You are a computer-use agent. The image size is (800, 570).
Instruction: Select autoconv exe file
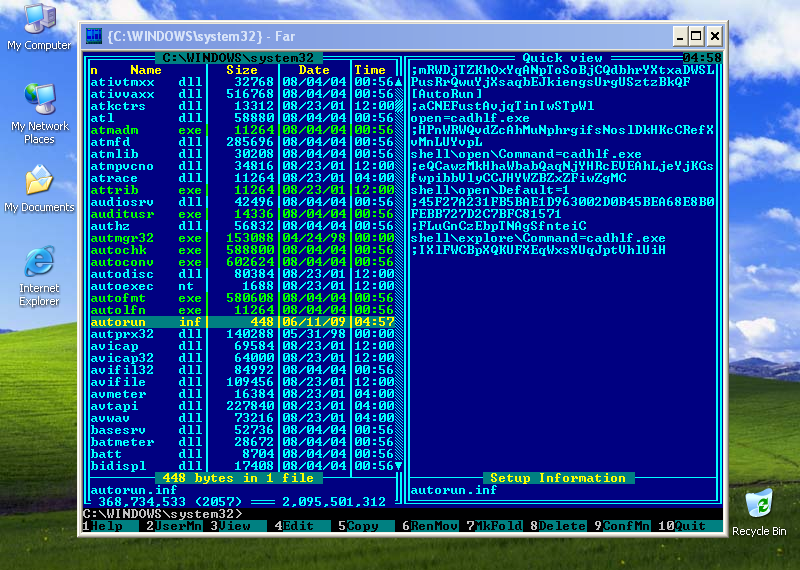pos(242,262)
